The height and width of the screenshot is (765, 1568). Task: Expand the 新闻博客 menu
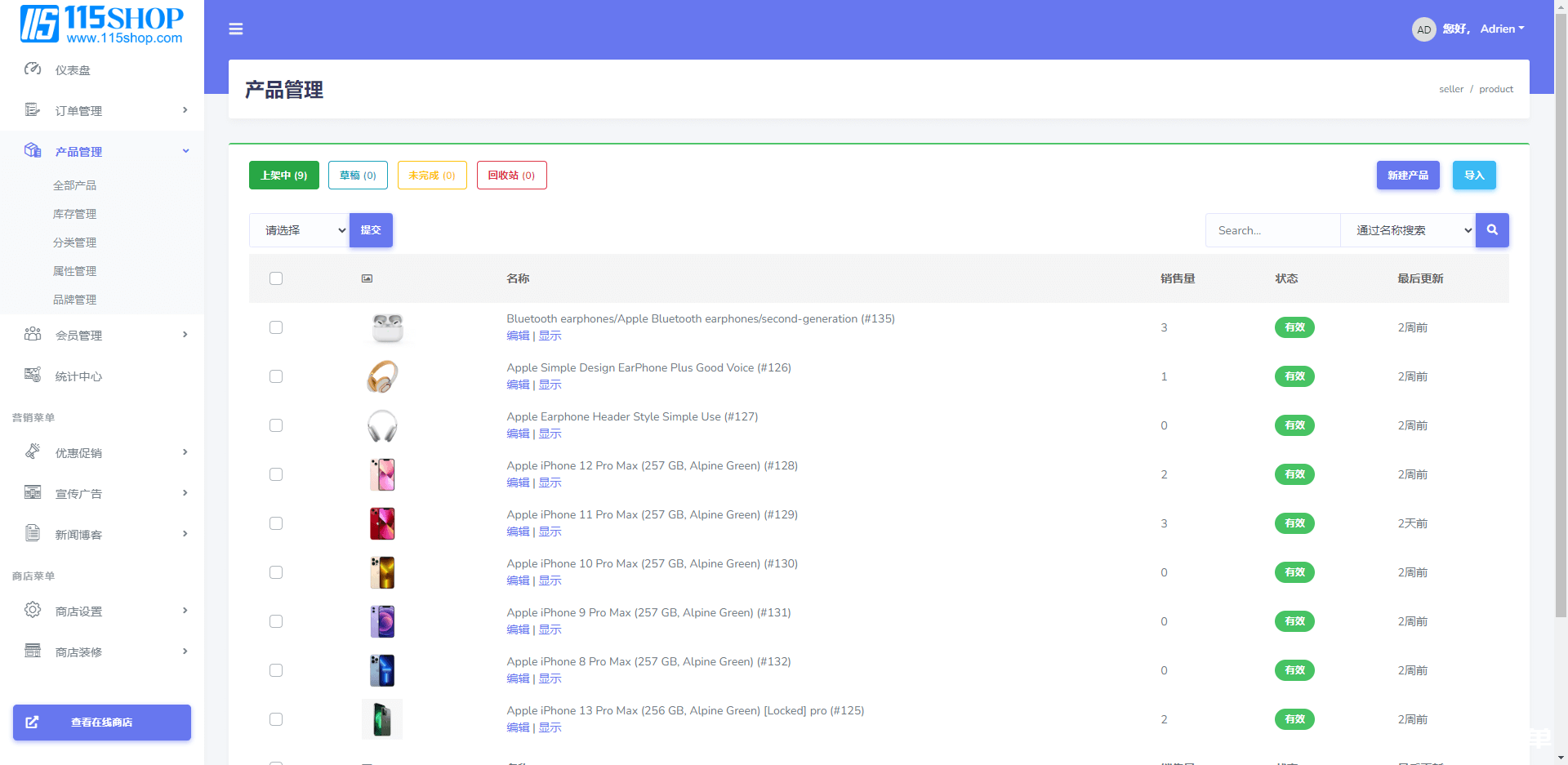[102, 534]
